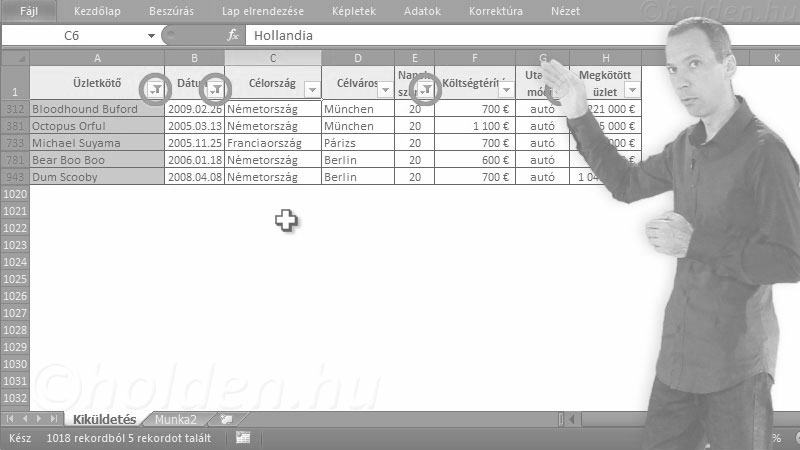Screen dimensions: 800x450
Task: Open the Képletek ribbon tab
Action: 354,11
